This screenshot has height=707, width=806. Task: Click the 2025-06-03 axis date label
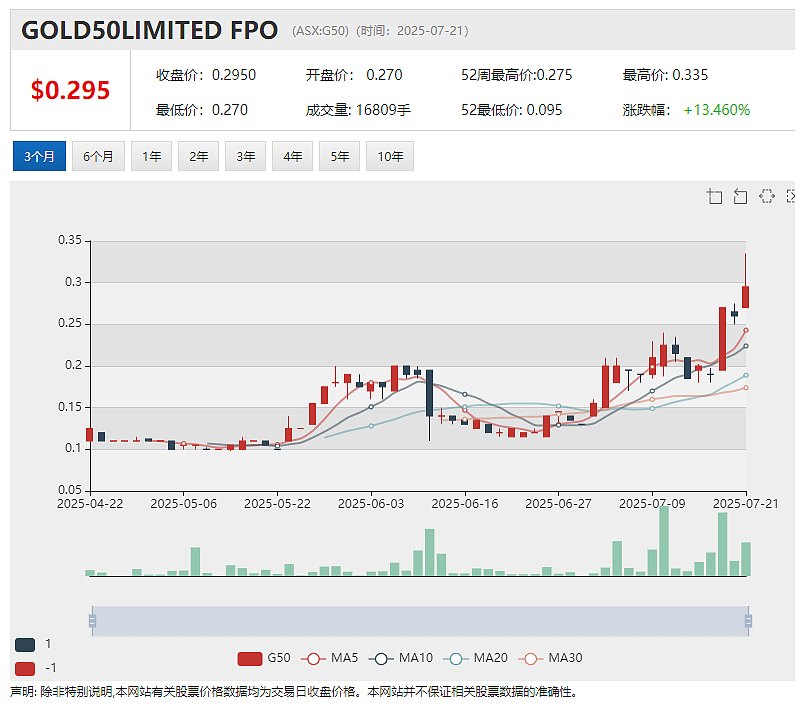[x=371, y=504]
